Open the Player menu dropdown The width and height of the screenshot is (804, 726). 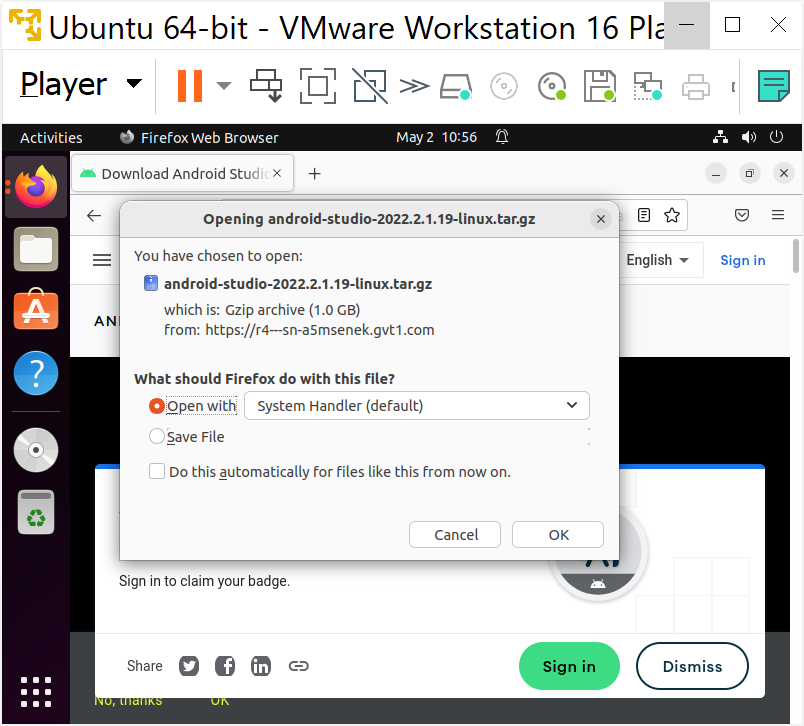pyautogui.click(x=81, y=86)
